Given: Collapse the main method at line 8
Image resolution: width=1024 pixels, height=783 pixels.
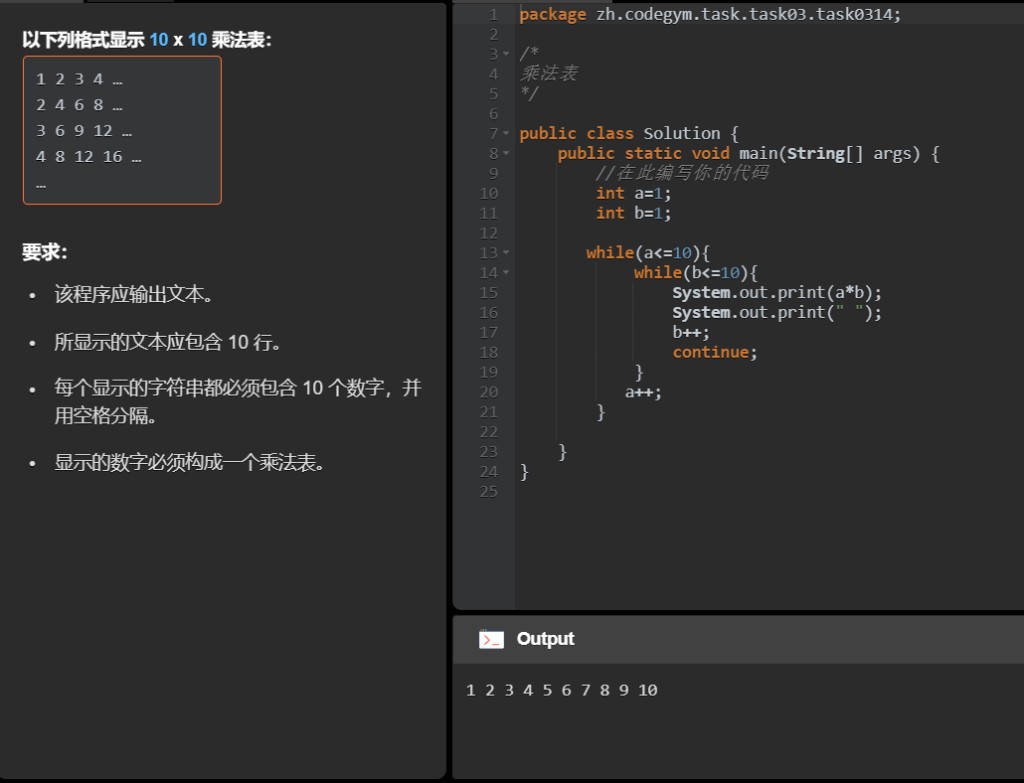Looking at the screenshot, I should tap(505, 153).
